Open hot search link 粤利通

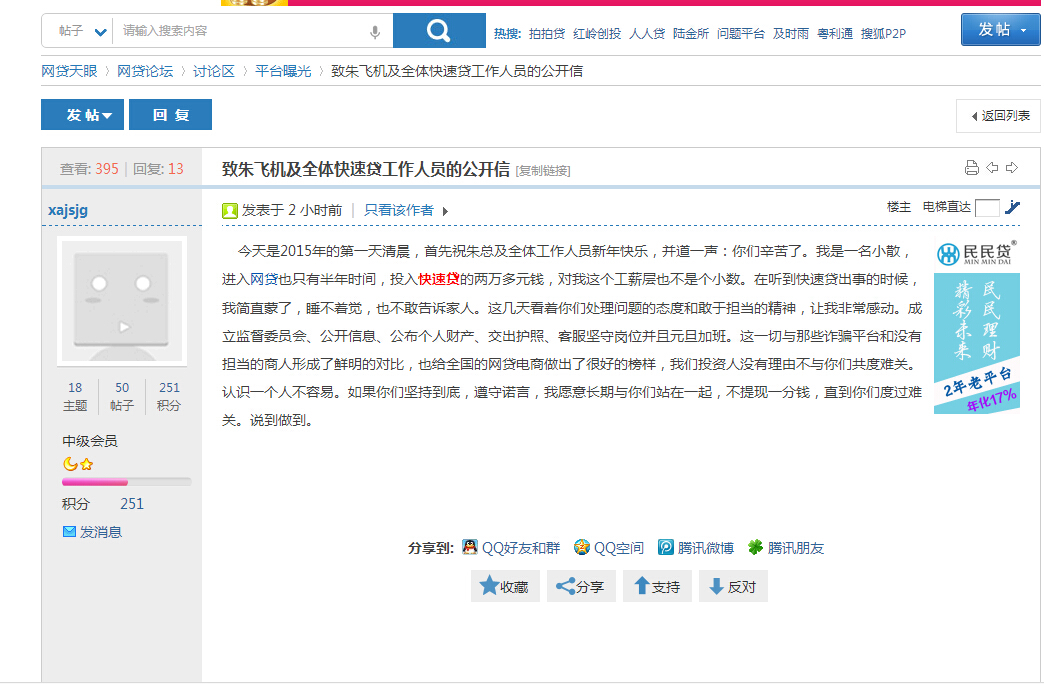(834, 33)
